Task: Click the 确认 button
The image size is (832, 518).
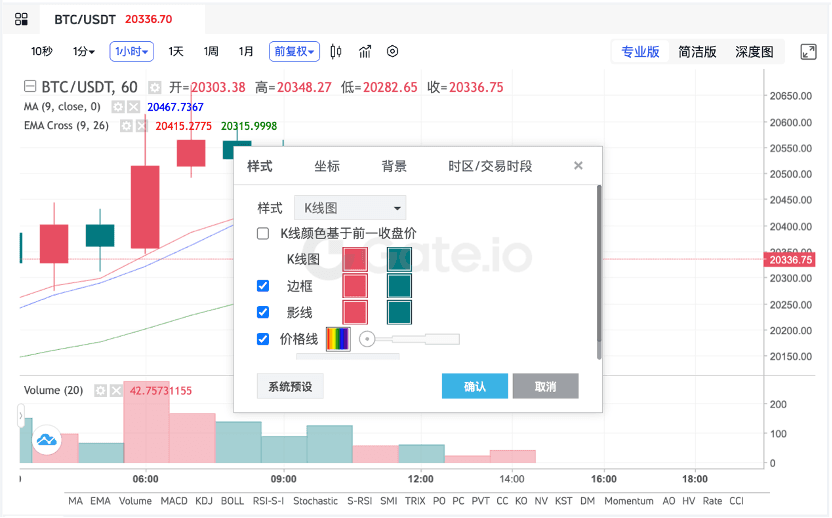Action: click(x=475, y=386)
